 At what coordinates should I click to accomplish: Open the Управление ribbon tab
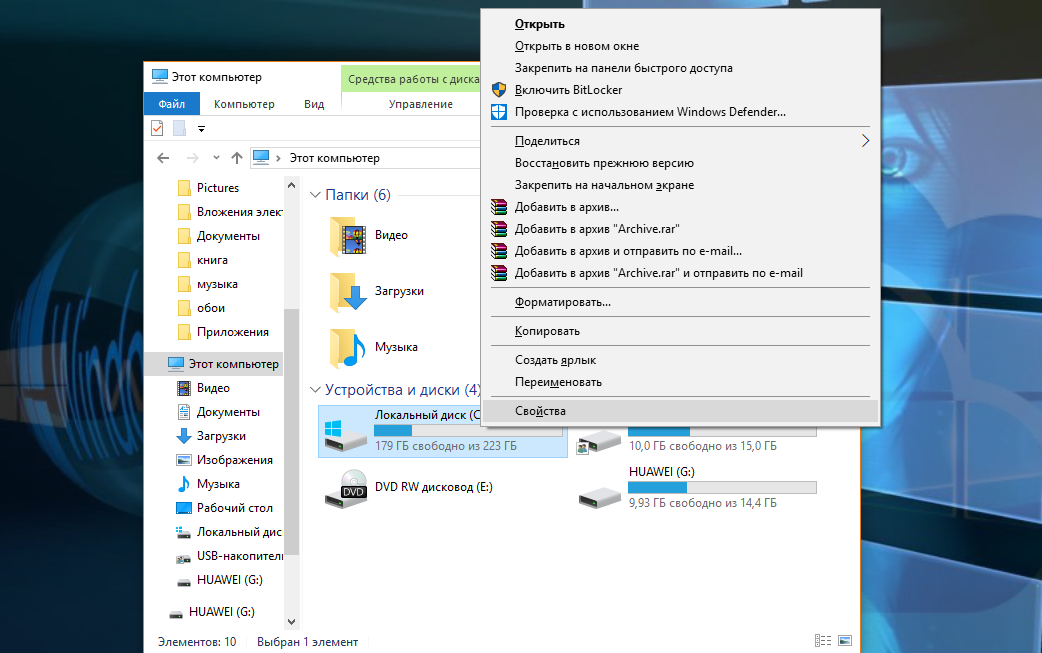tap(421, 104)
